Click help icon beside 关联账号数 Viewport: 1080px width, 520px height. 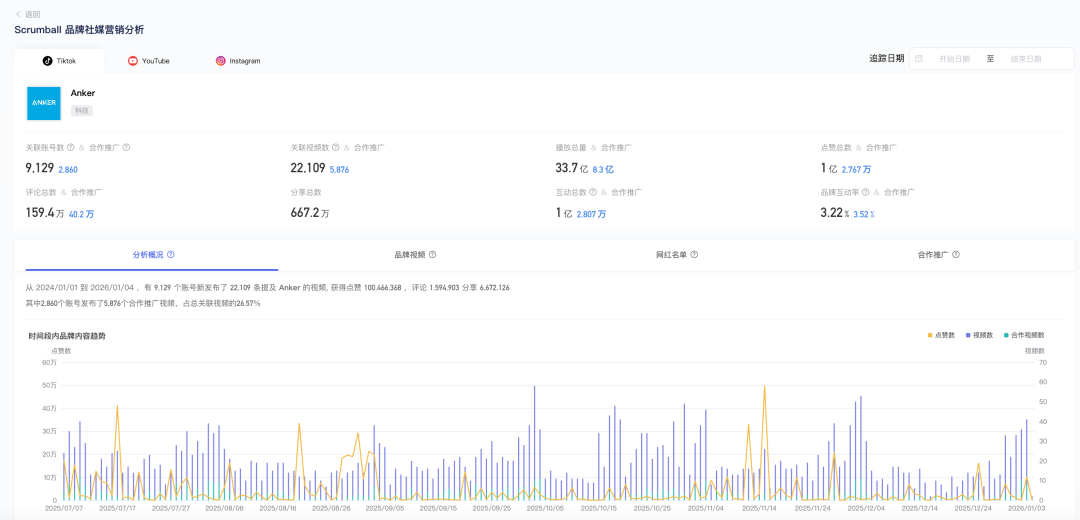pyautogui.click(x=70, y=147)
